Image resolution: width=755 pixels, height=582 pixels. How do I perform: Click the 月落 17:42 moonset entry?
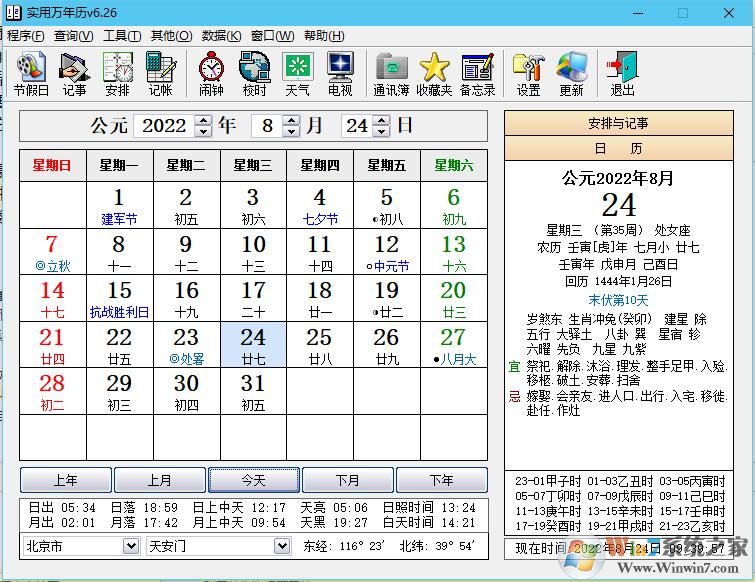click(x=144, y=522)
